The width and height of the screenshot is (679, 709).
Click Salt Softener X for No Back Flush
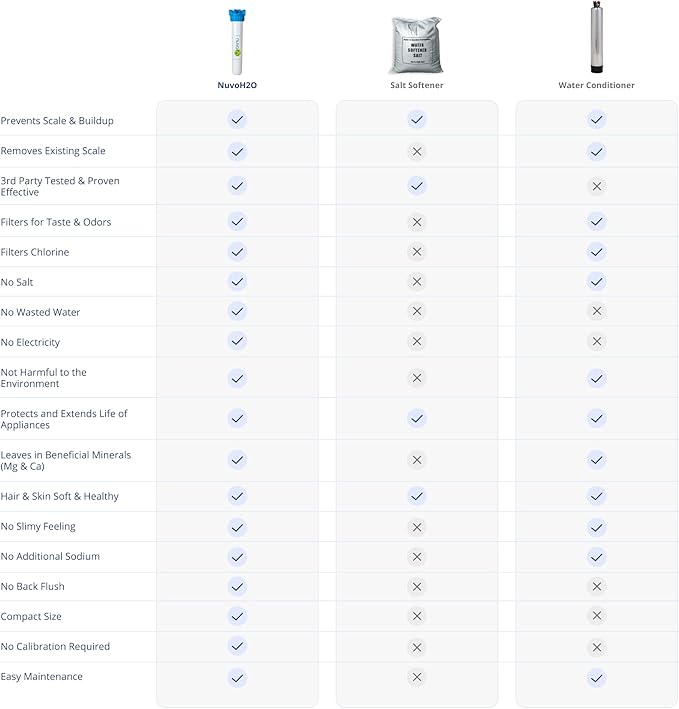pyautogui.click(x=417, y=586)
